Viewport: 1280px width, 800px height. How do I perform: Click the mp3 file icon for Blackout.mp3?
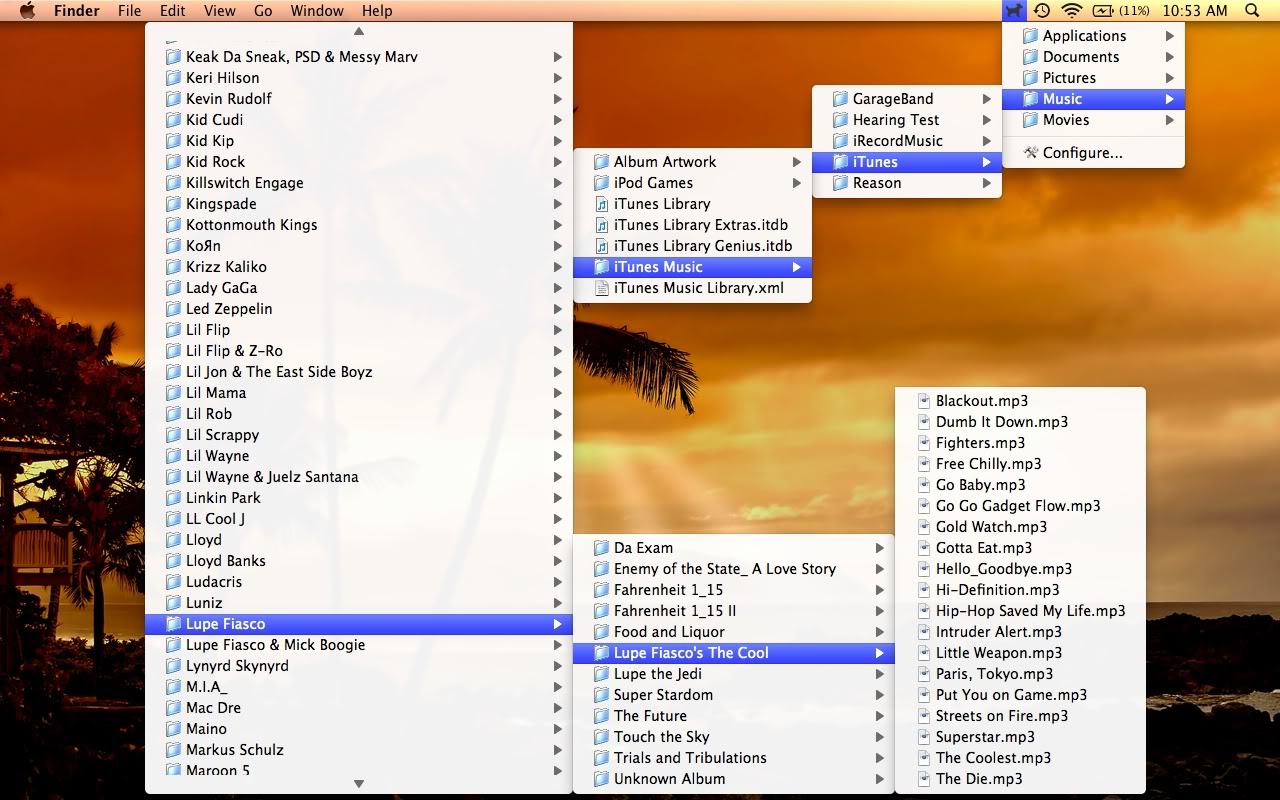click(x=924, y=401)
